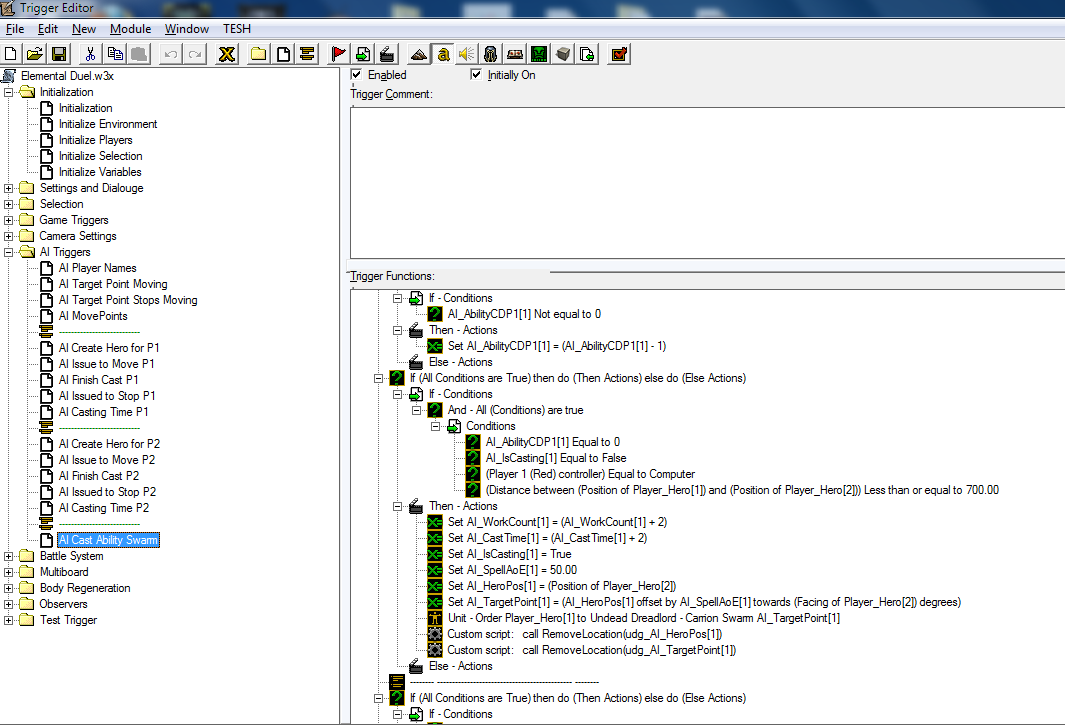Toggle the Enabled checkbox
Viewport: 1065px width, 725px height.
356,74
